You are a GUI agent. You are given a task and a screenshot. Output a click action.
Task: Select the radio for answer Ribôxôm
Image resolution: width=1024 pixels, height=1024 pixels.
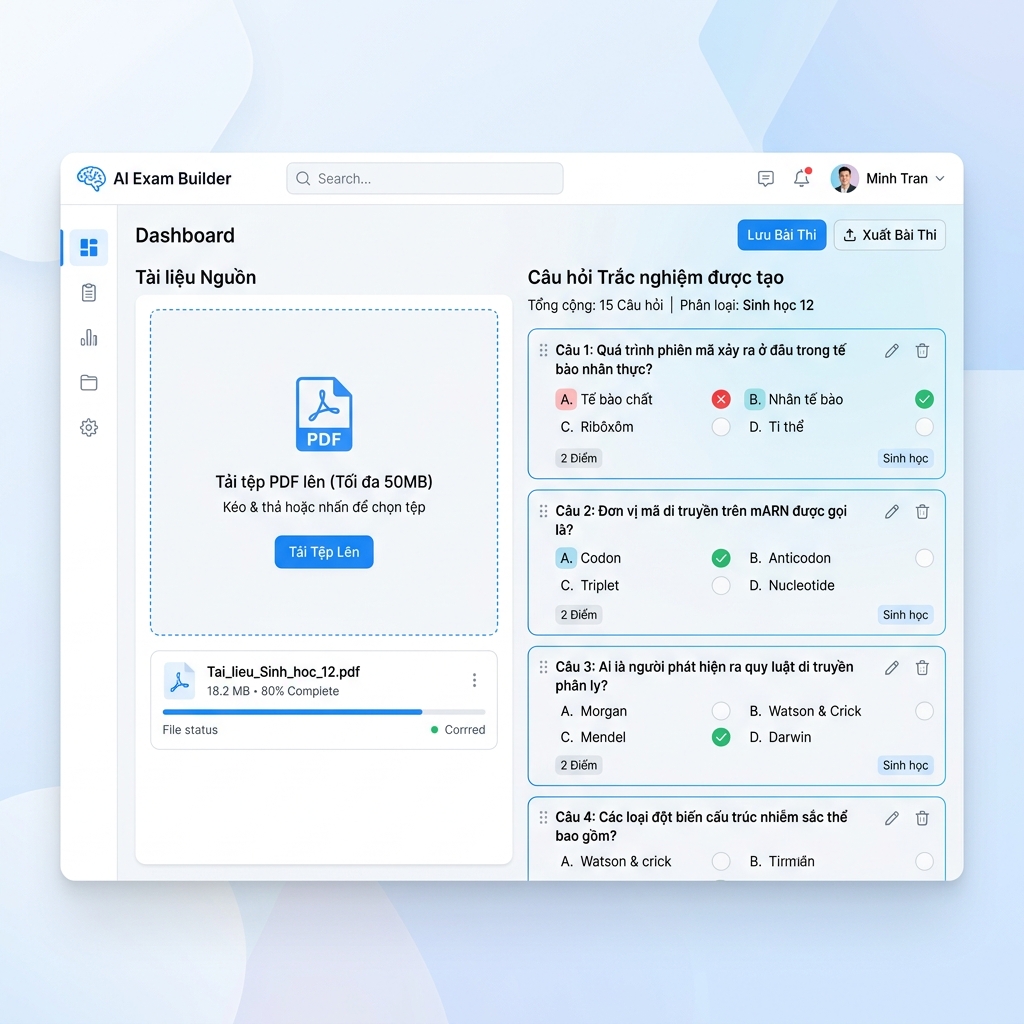tap(721, 427)
